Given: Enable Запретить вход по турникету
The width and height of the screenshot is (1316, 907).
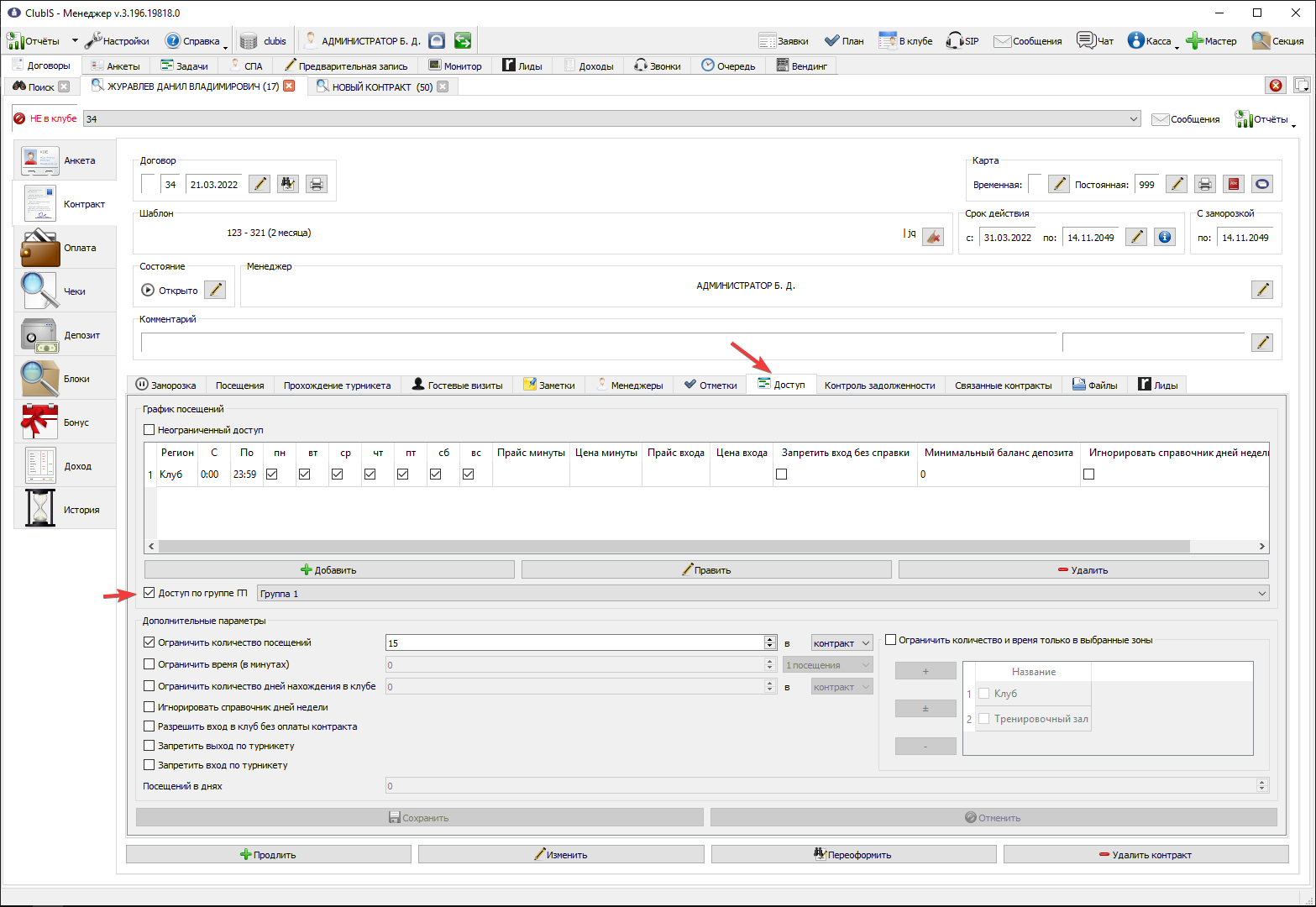Looking at the screenshot, I should (x=149, y=764).
